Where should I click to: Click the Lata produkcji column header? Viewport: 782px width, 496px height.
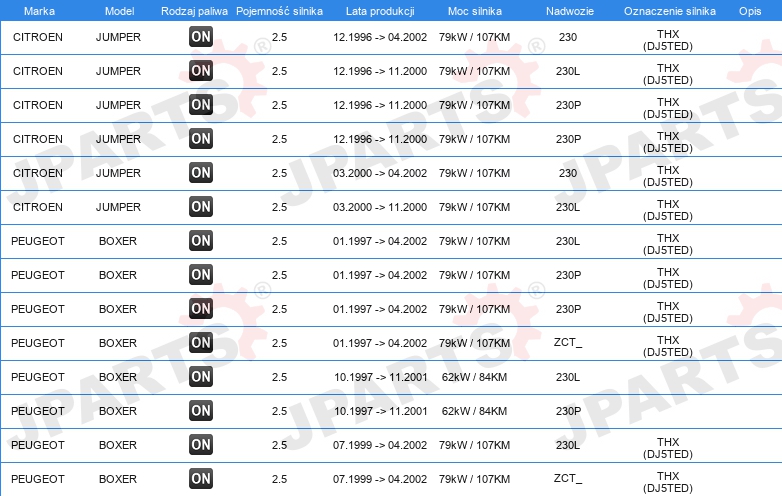point(380,11)
